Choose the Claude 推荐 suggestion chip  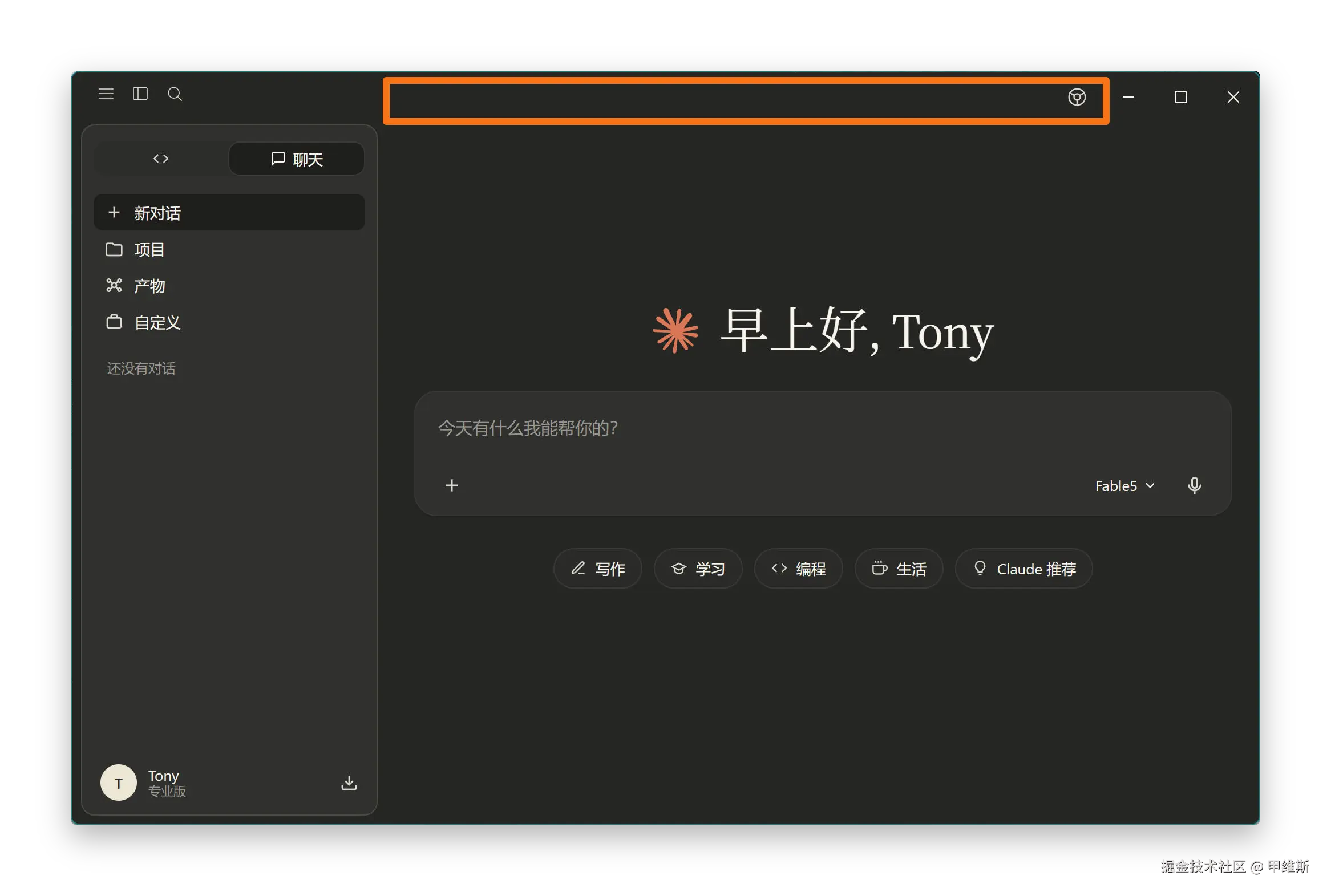1023,569
